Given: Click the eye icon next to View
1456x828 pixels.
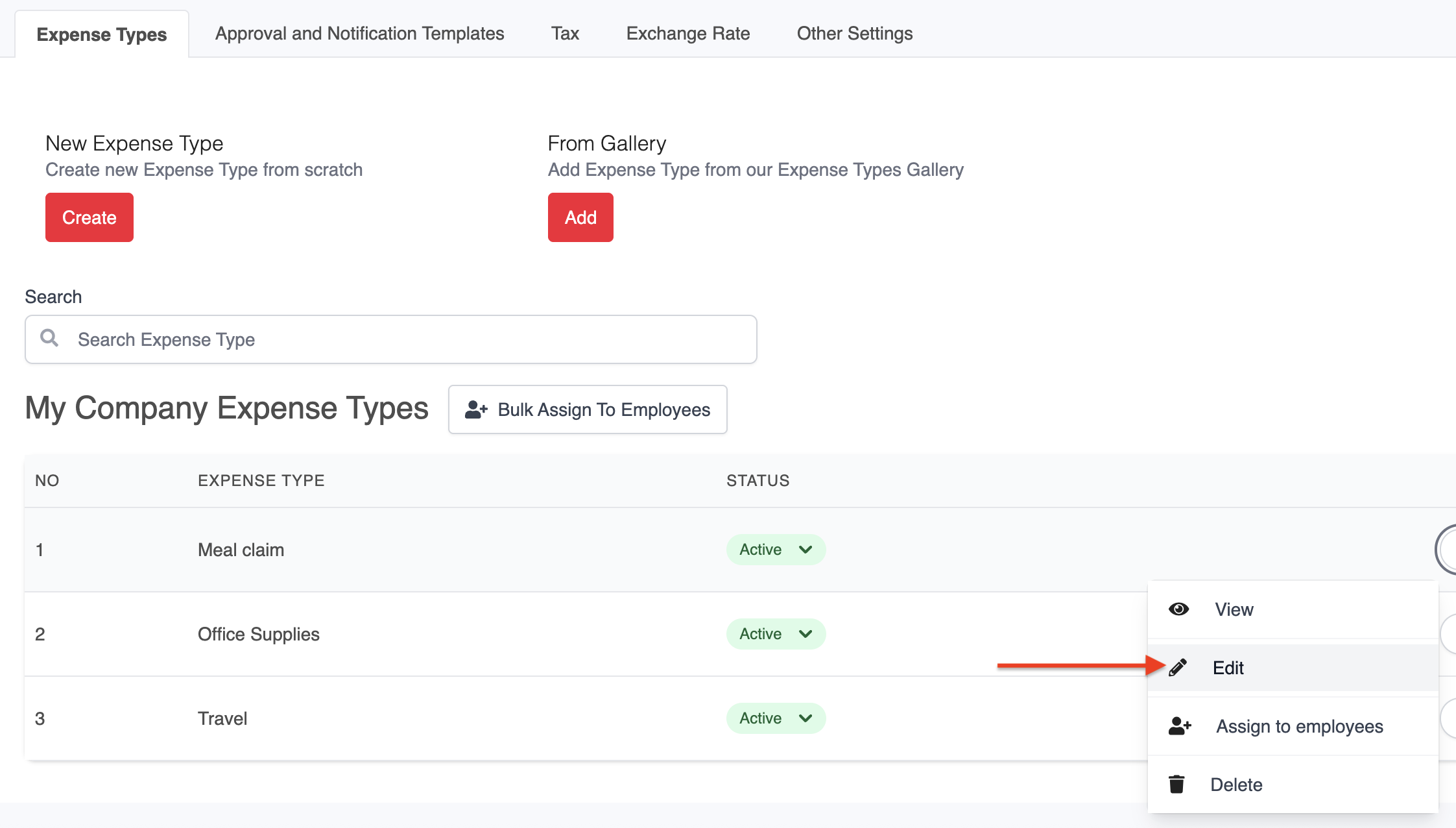Looking at the screenshot, I should coord(1178,609).
